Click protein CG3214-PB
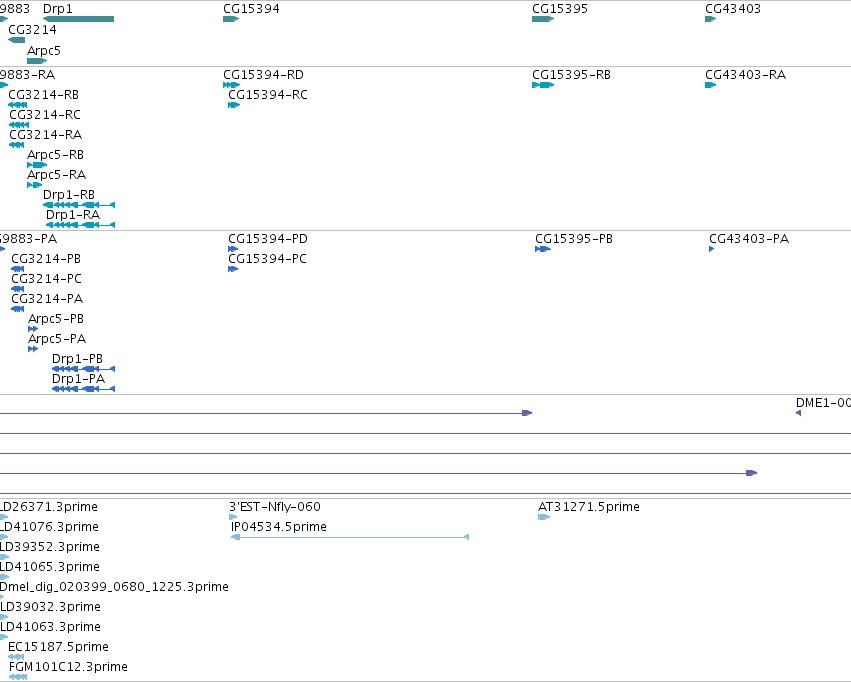Viewport: 851px width, 682px height. 46,259
